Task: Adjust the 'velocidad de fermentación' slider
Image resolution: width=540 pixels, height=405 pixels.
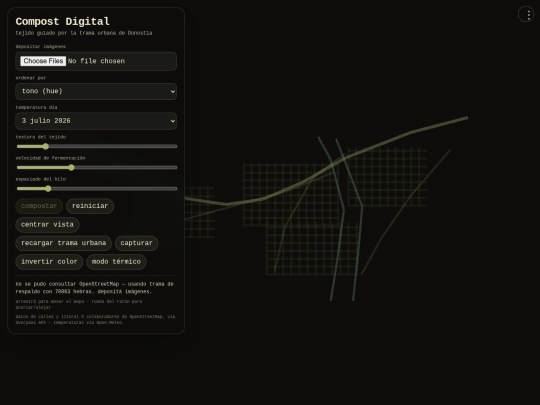Action: pos(97,167)
